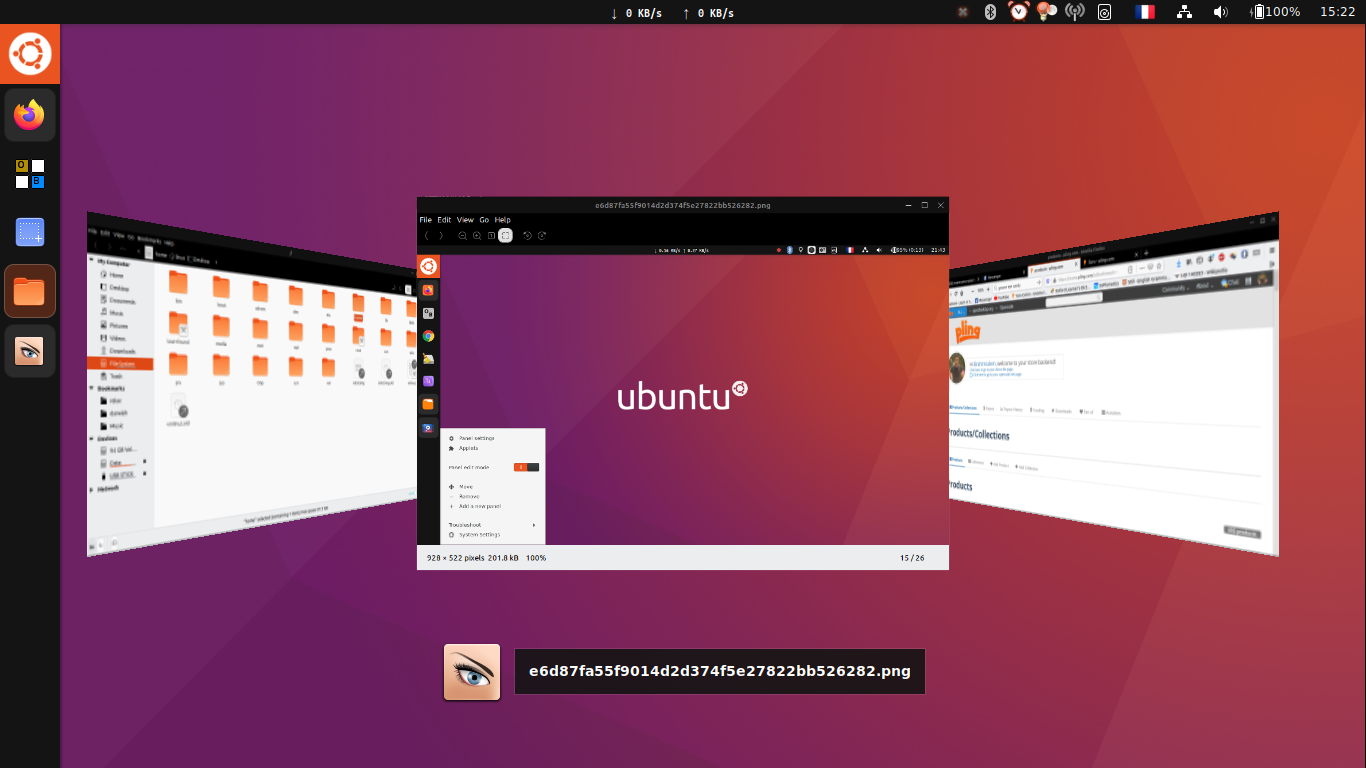
Task: Open View menu in image viewer
Action: pos(465,220)
